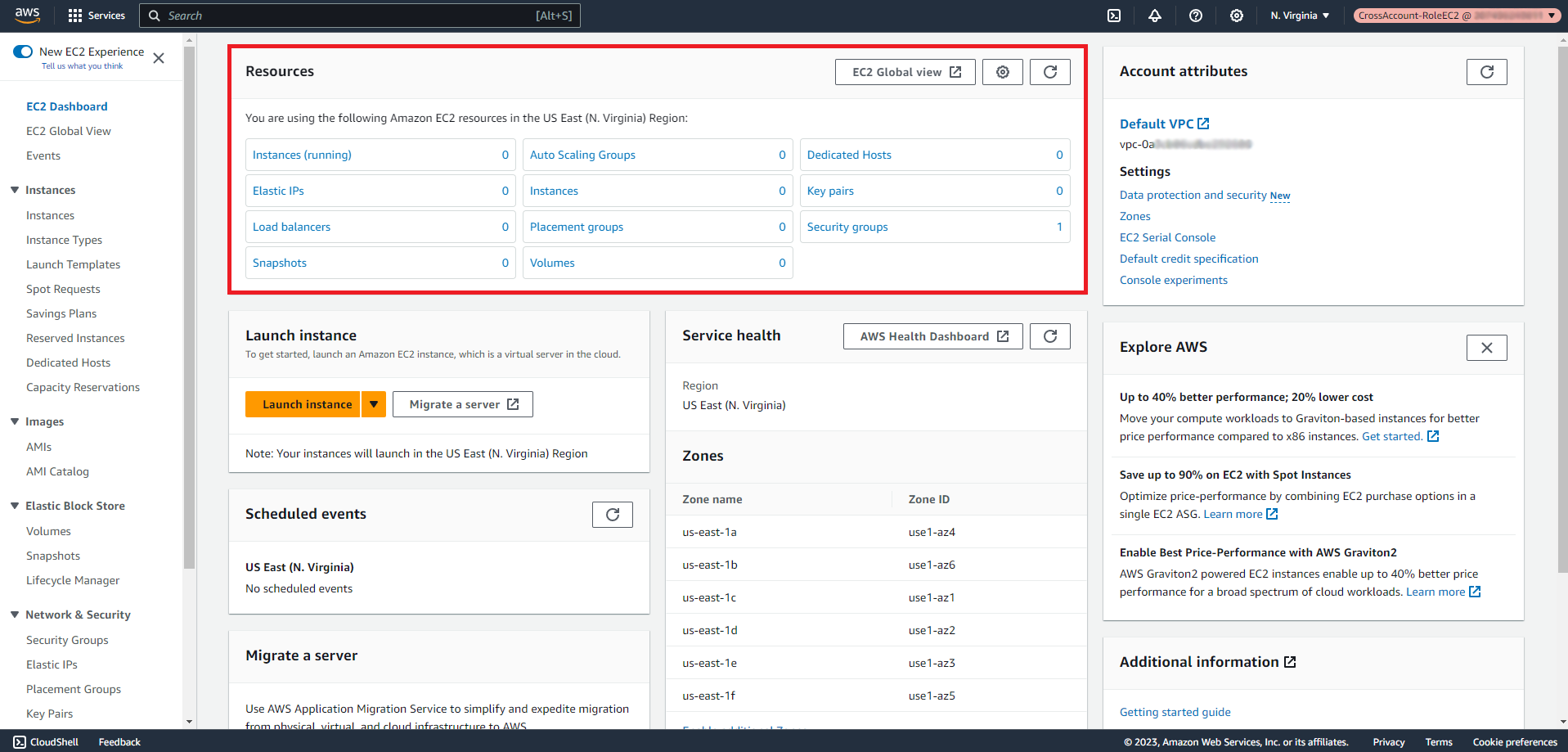
Task: Toggle the New EC2 Experience switch
Action: 23,52
